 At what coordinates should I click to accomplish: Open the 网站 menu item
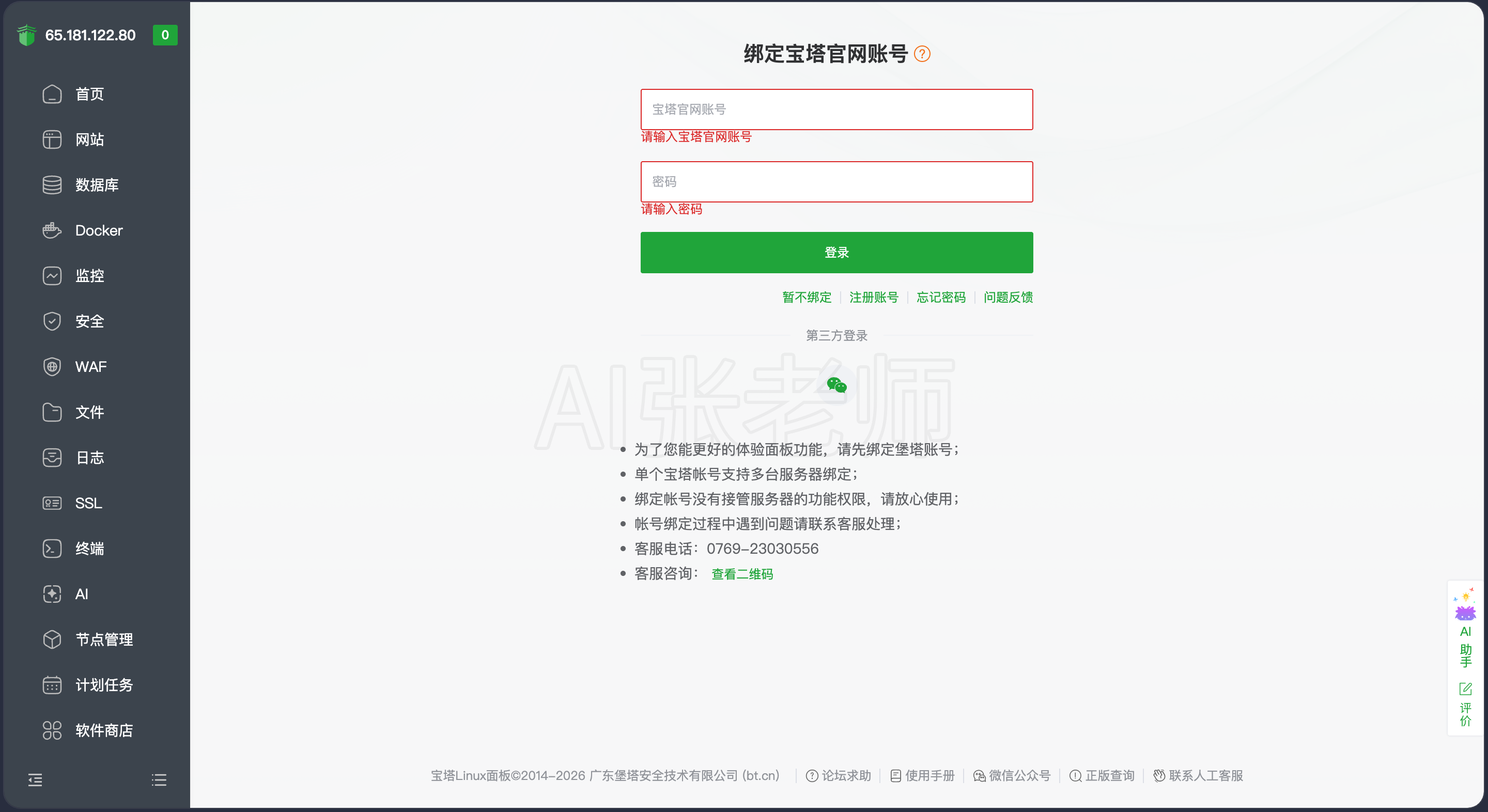tap(89, 140)
